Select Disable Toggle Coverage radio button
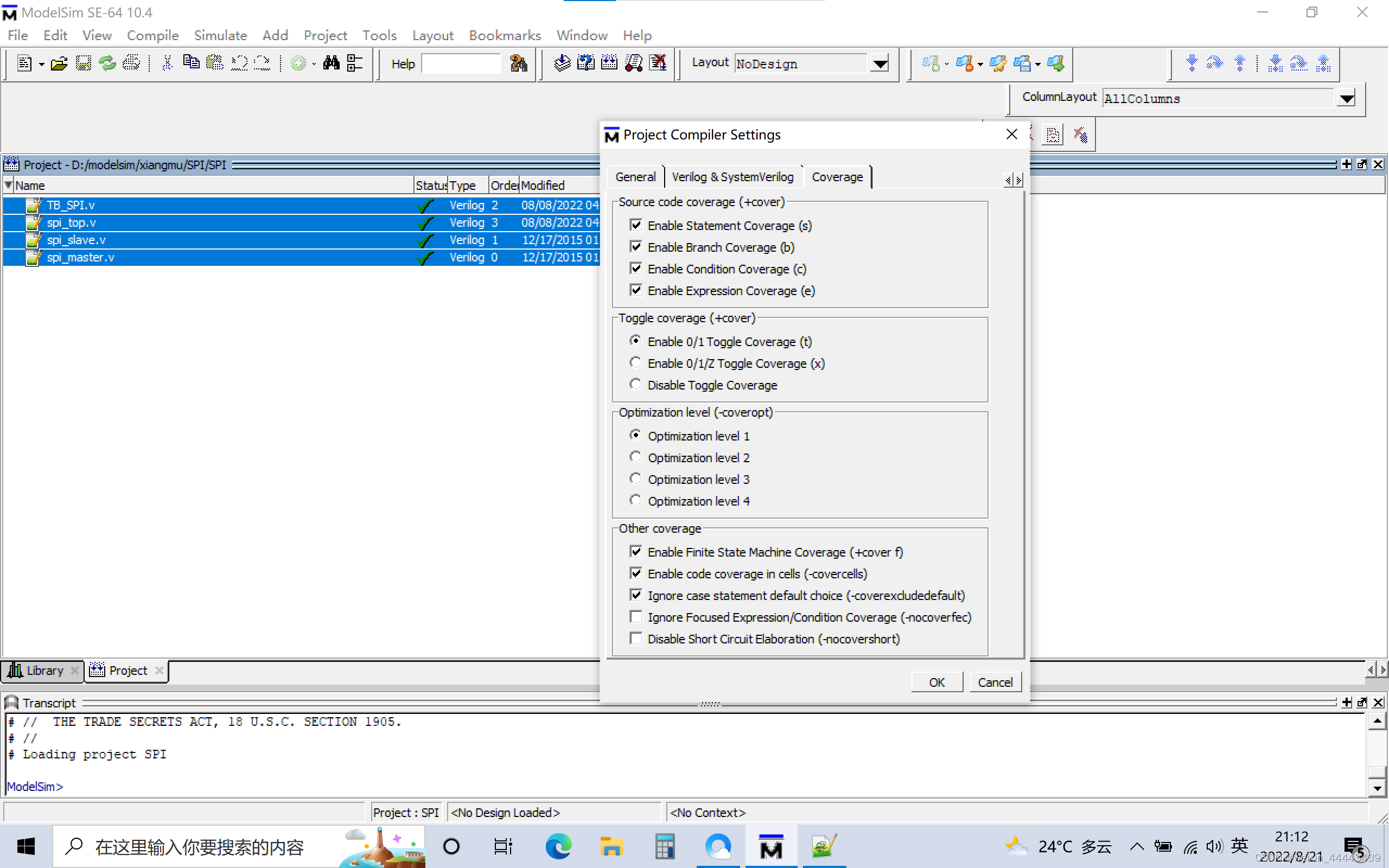The height and width of the screenshot is (868, 1389). click(635, 384)
